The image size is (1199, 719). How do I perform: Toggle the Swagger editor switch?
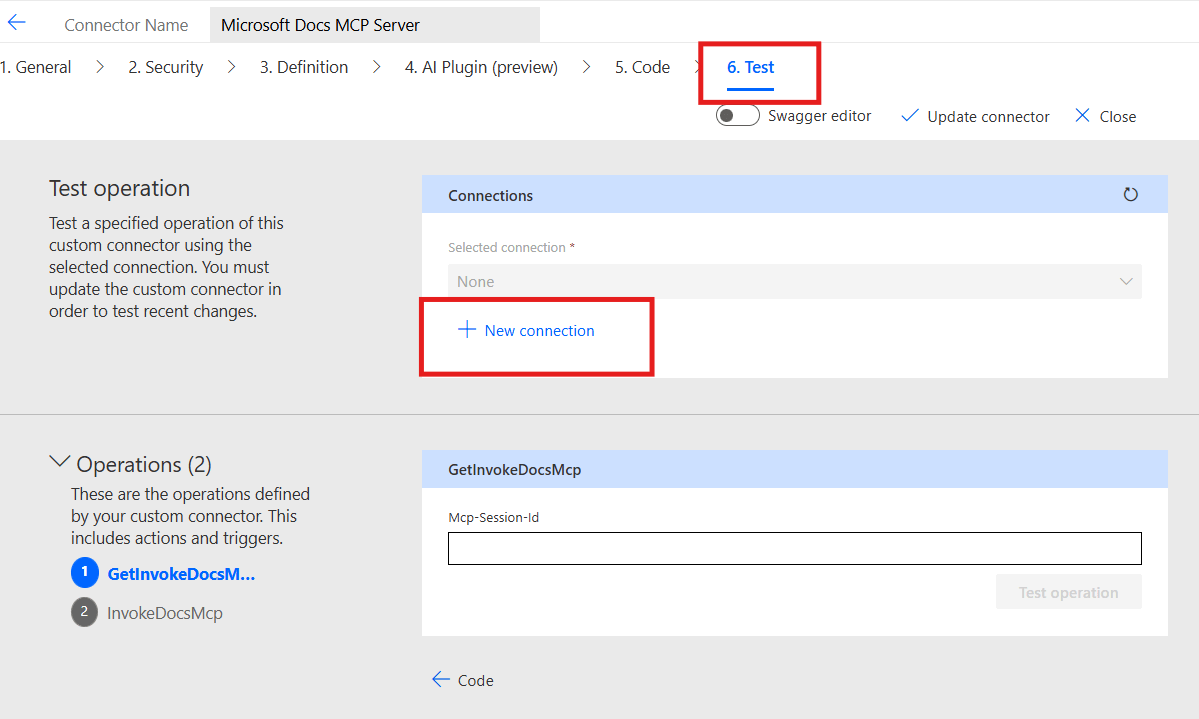[737, 115]
